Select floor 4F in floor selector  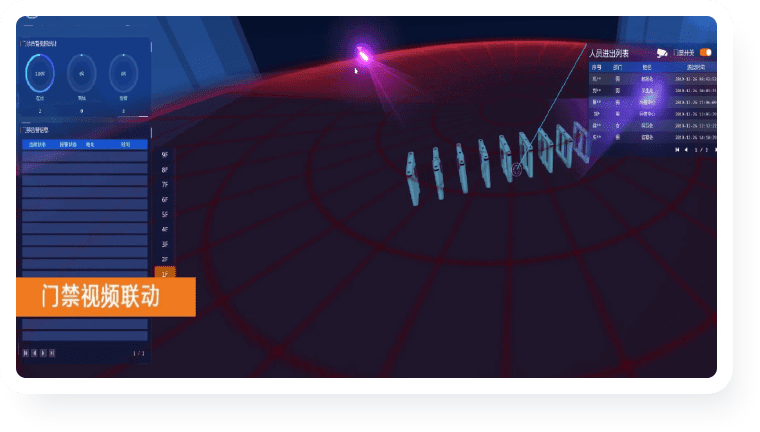click(165, 229)
